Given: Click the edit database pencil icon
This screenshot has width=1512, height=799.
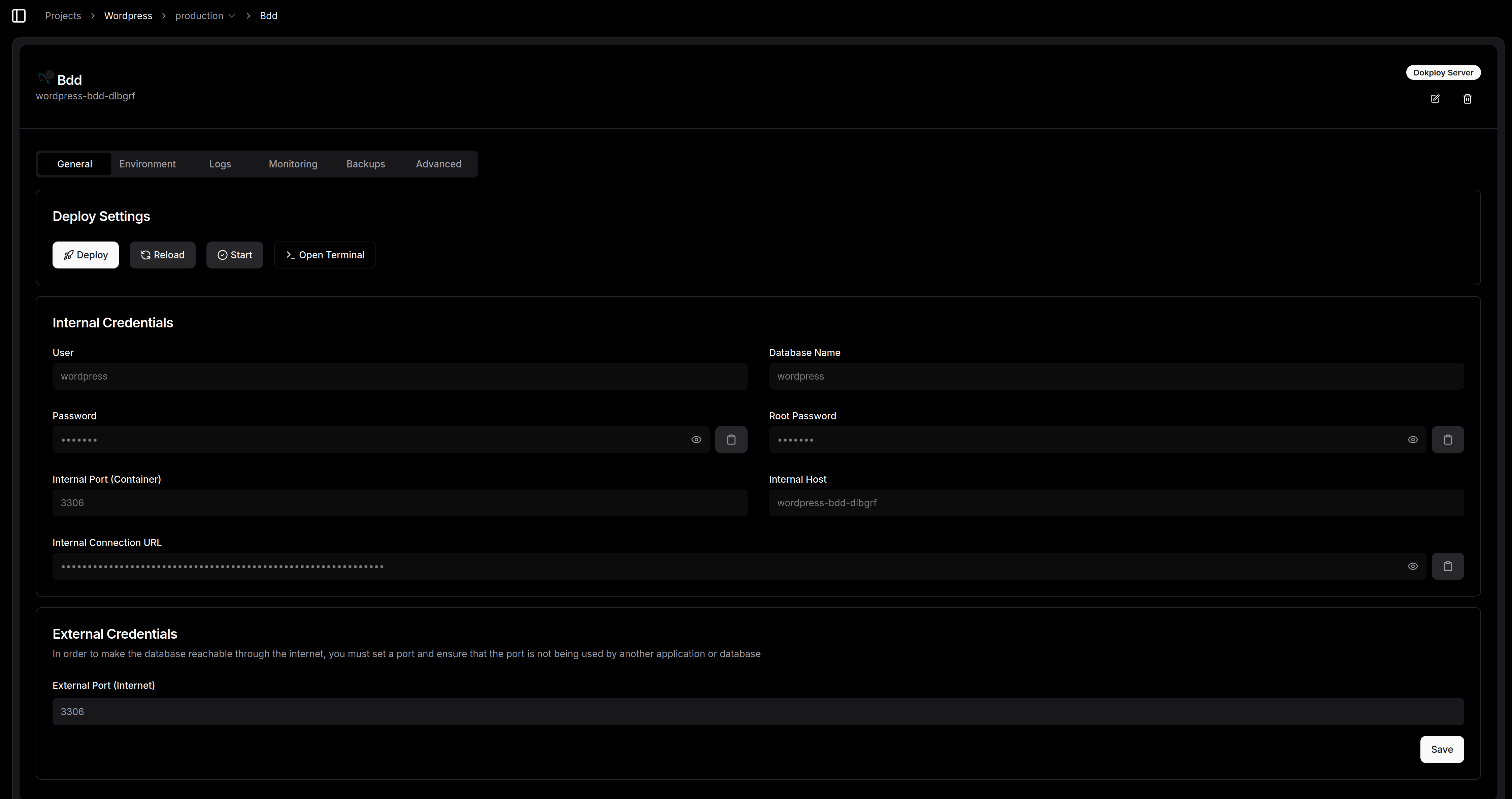Looking at the screenshot, I should coord(1435,99).
